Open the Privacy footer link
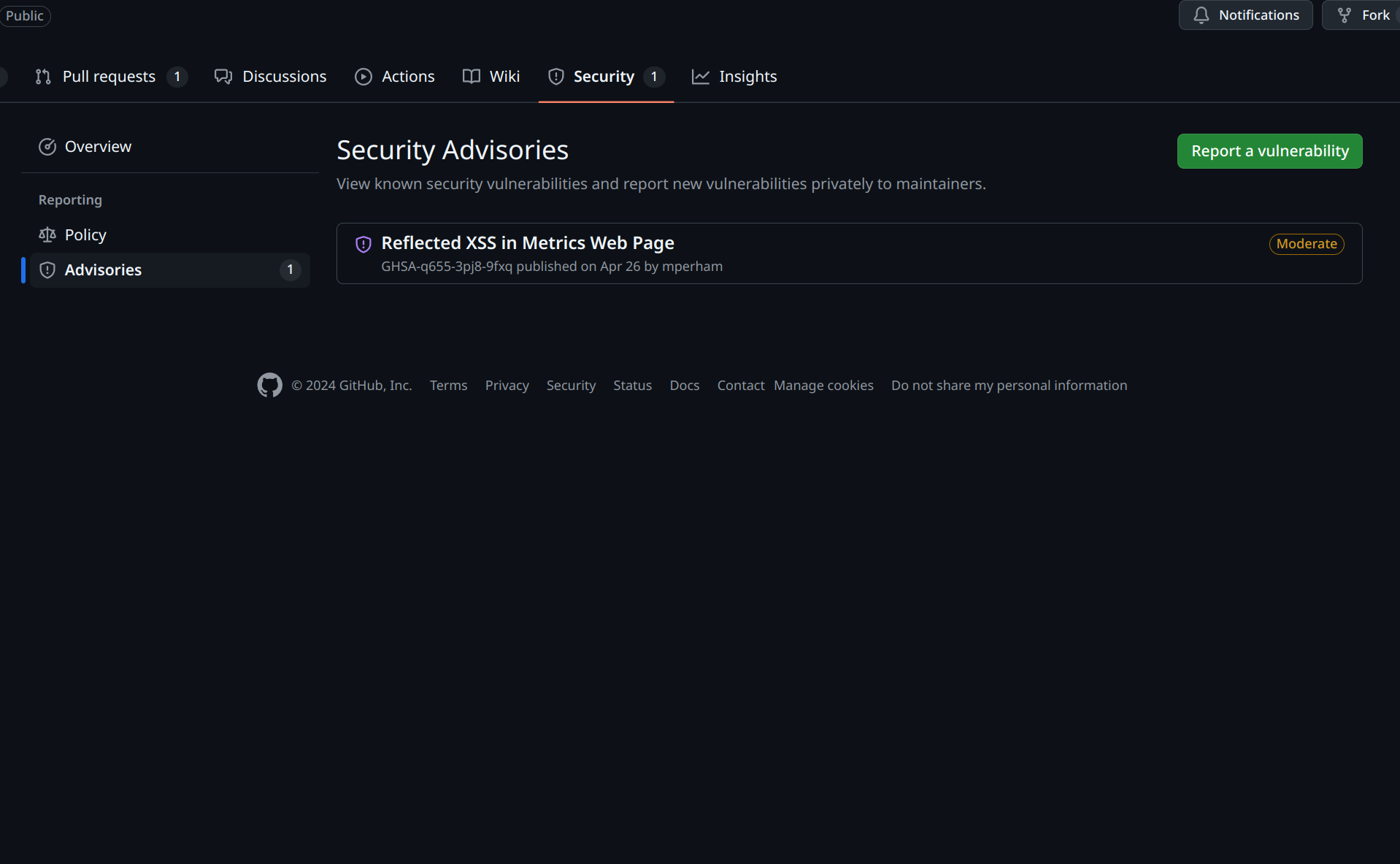Image resolution: width=1400 pixels, height=864 pixels. [507, 386]
